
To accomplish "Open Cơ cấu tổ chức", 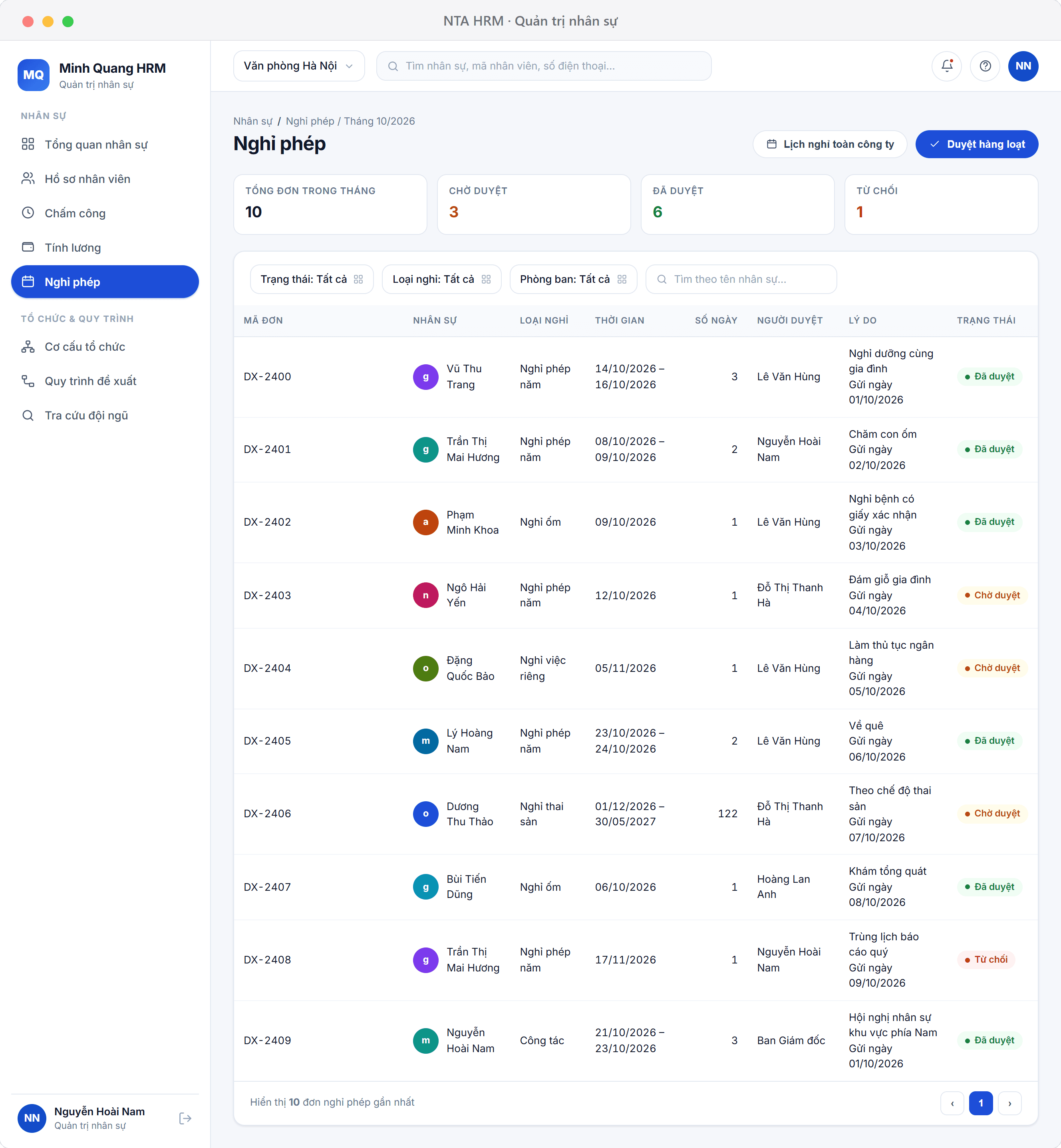I will click(x=105, y=347).
